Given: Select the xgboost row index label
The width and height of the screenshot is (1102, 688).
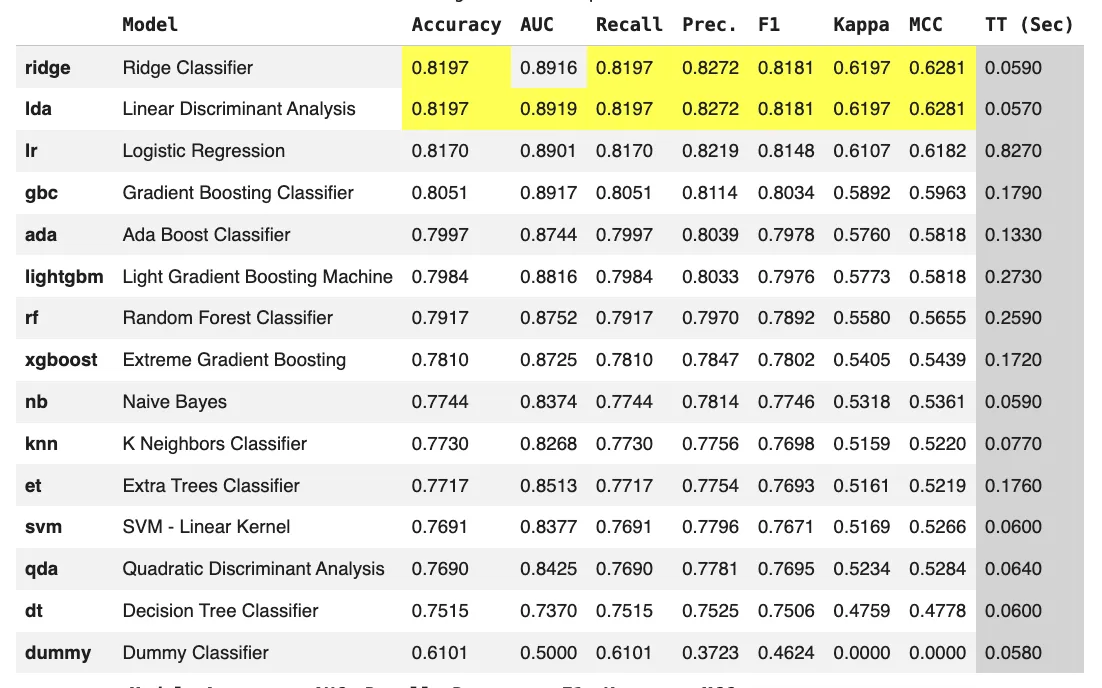Looking at the screenshot, I should [61, 360].
